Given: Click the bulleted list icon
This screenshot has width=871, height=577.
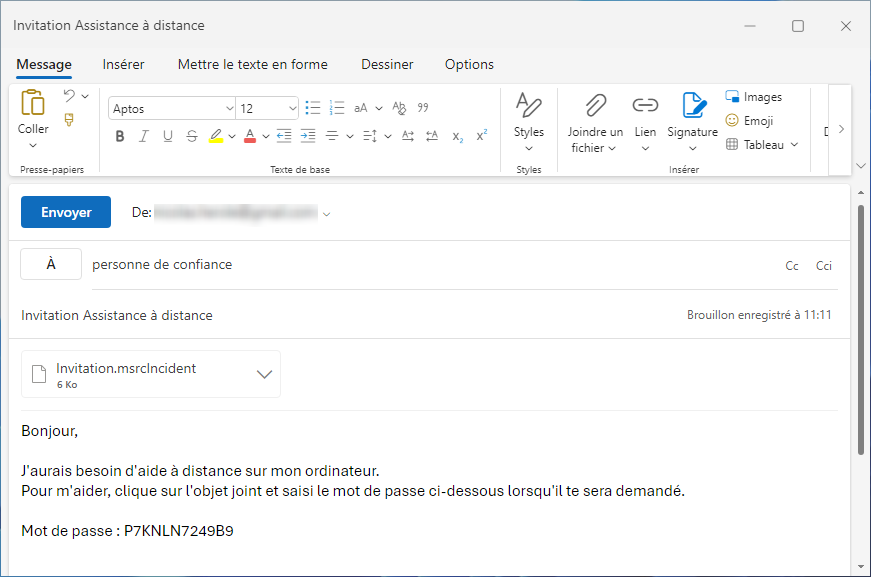Looking at the screenshot, I should pyautogui.click(x=313, y=108).
